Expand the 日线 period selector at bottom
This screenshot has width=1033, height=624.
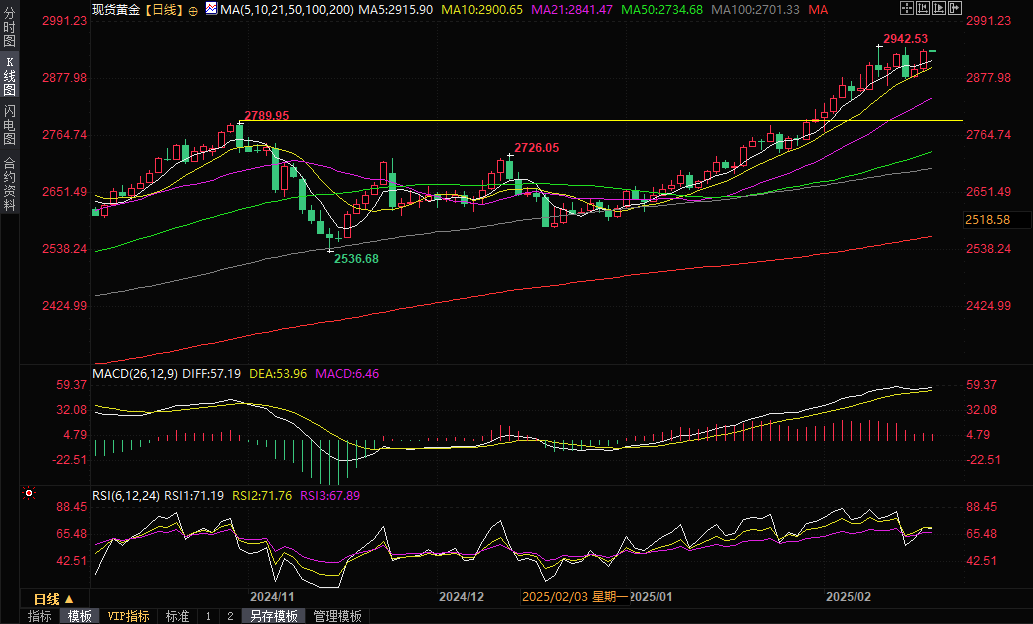pos(53,597)
